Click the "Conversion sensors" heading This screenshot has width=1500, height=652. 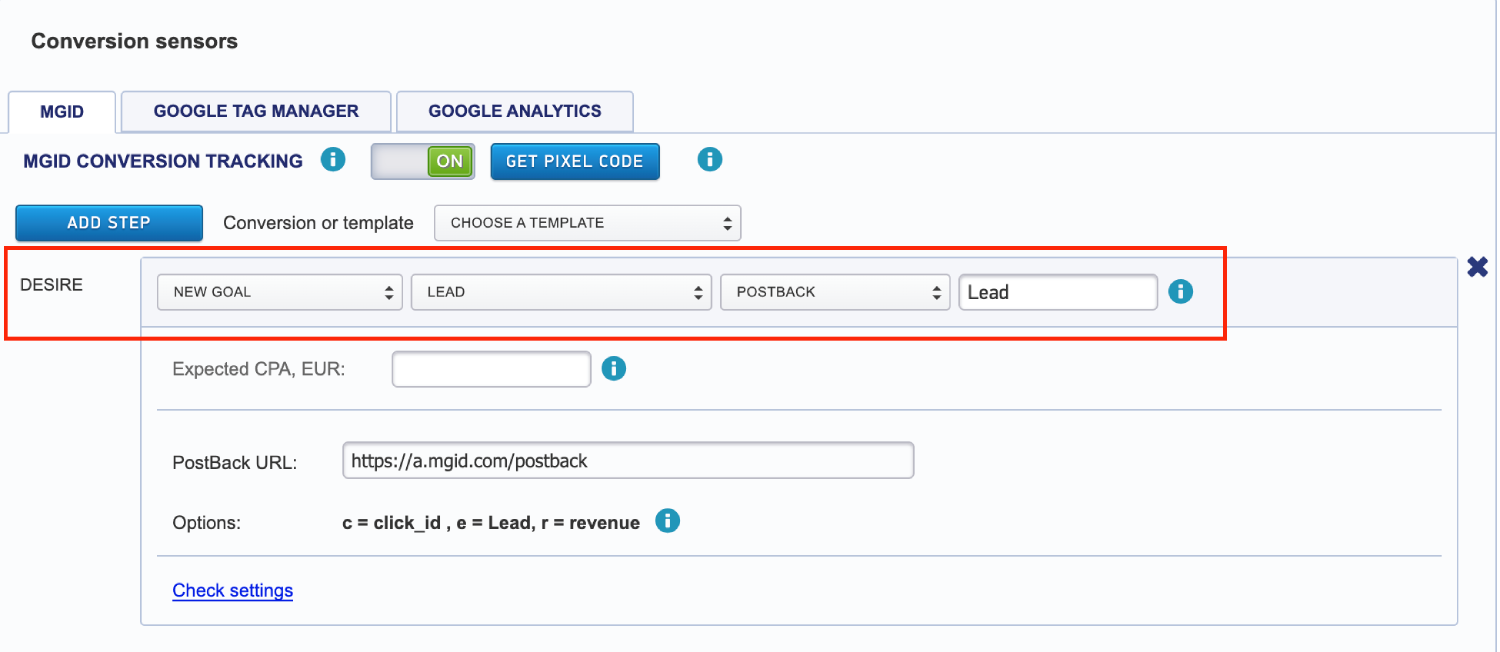pyautogui.click(x=135, y=41)
